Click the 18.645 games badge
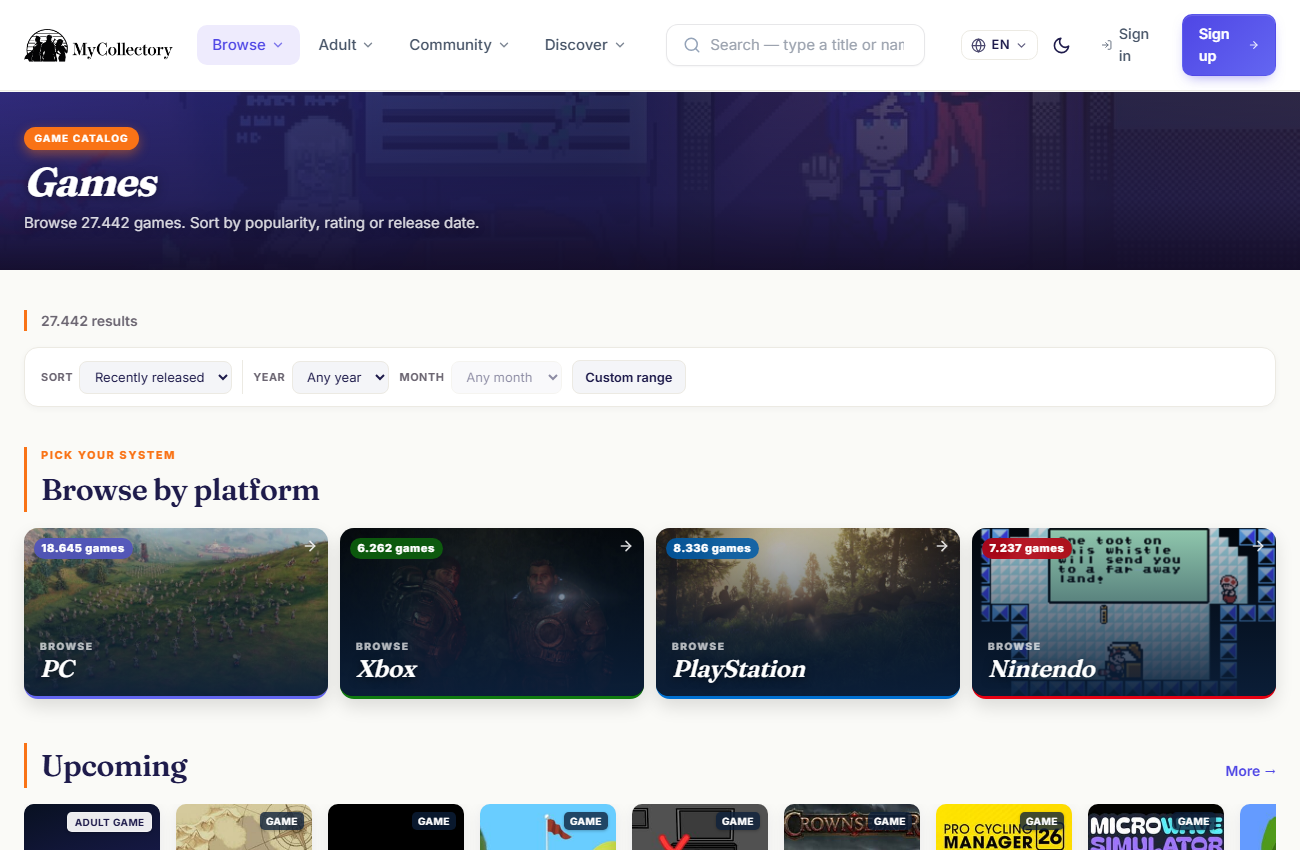This screenshot has height=850, width=1300. click(x=83, y=548)
